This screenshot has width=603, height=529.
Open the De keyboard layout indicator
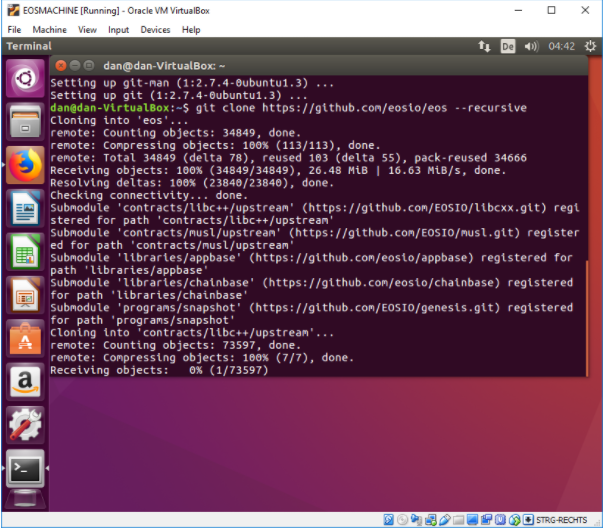508,47
